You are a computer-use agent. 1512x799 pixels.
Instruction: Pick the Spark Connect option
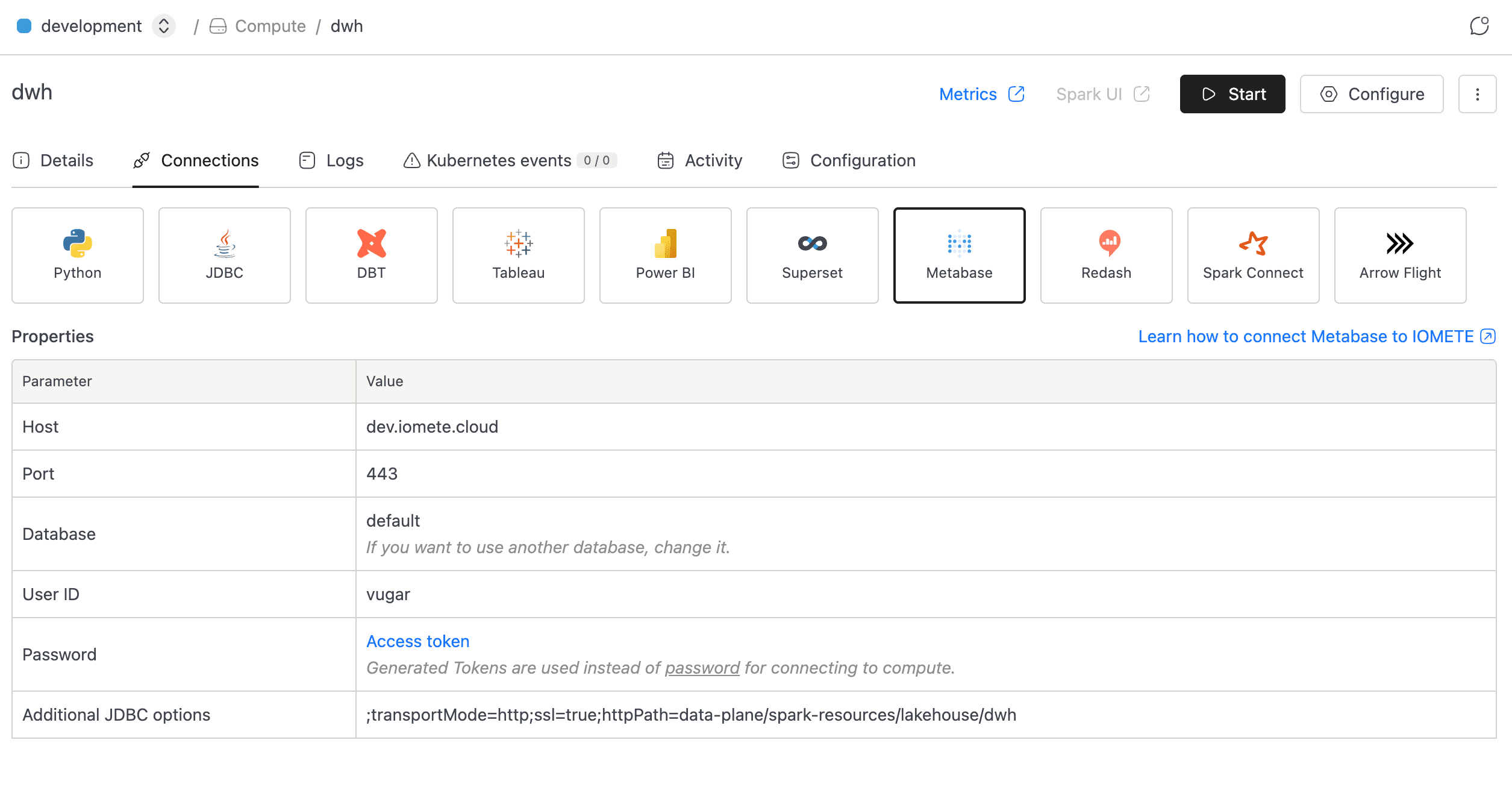click(1253, 255)
